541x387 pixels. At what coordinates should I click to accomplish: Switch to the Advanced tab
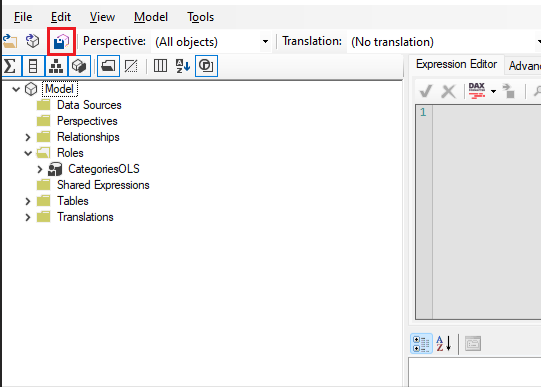pyautogui.click(x=523, y=66)
